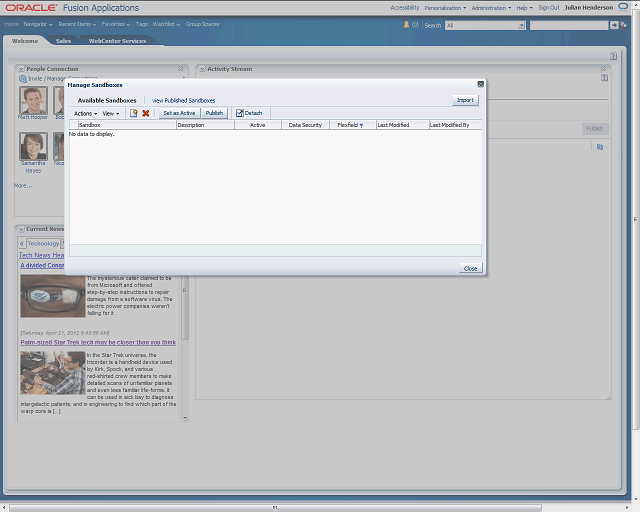Screen dimensions: 640x512
Task: Open the Navigator dropdown
Action: tap(38, 24)
